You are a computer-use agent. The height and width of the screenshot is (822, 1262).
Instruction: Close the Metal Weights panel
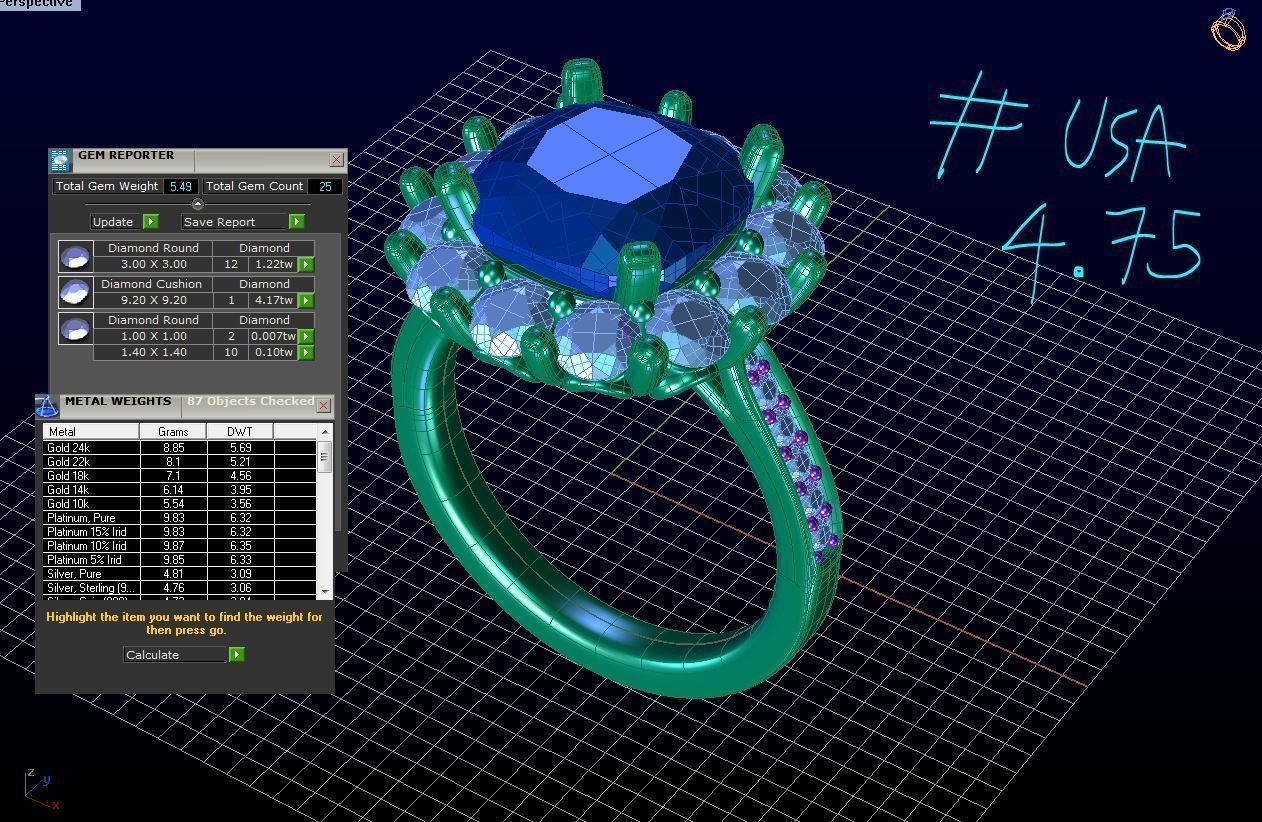(323, 405)
